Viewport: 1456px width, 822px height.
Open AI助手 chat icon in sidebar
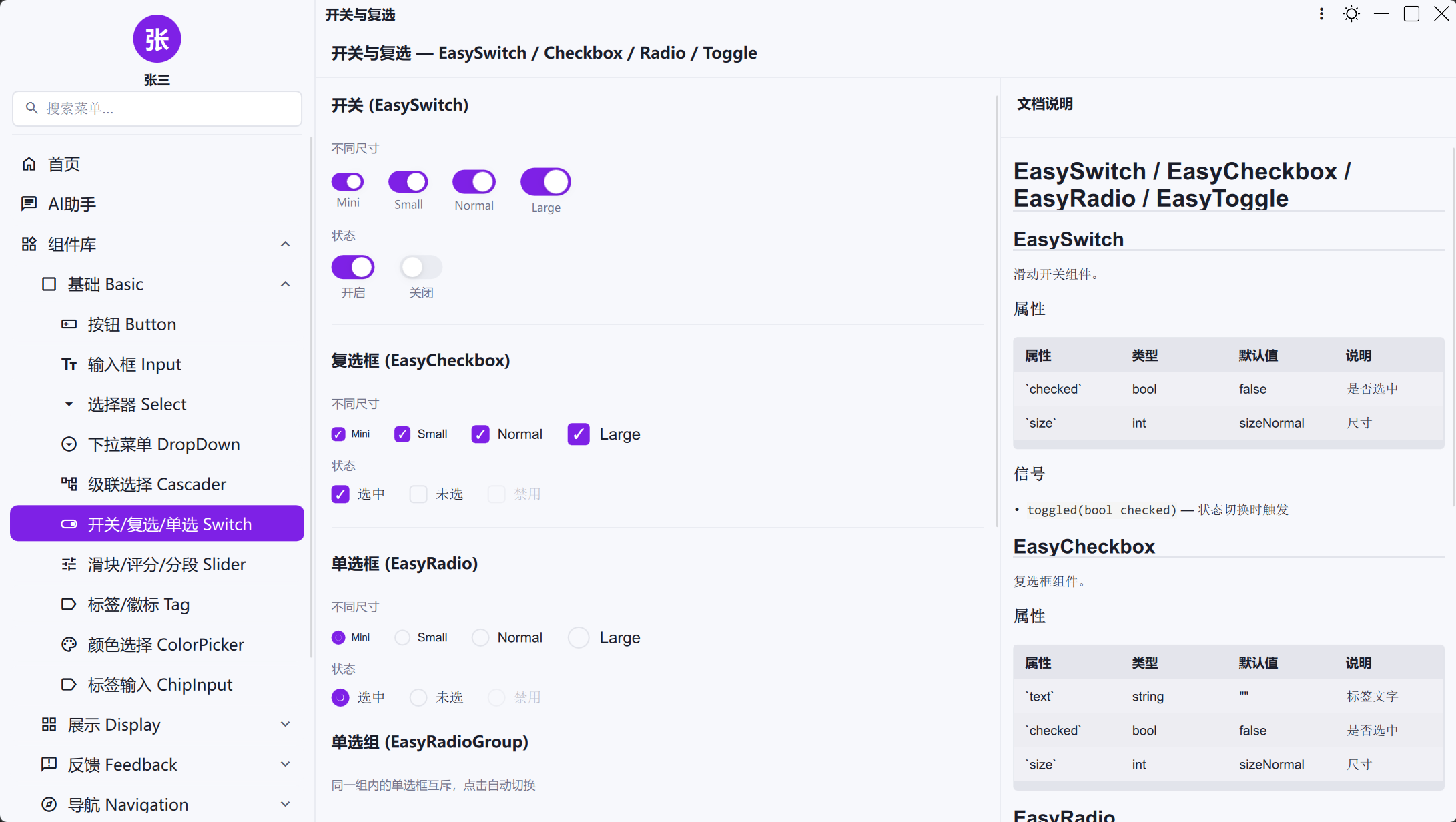tap(29, 204)
